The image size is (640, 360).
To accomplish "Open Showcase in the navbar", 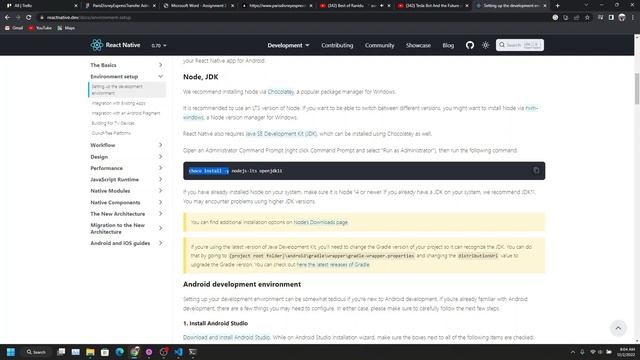I will 418,45.
